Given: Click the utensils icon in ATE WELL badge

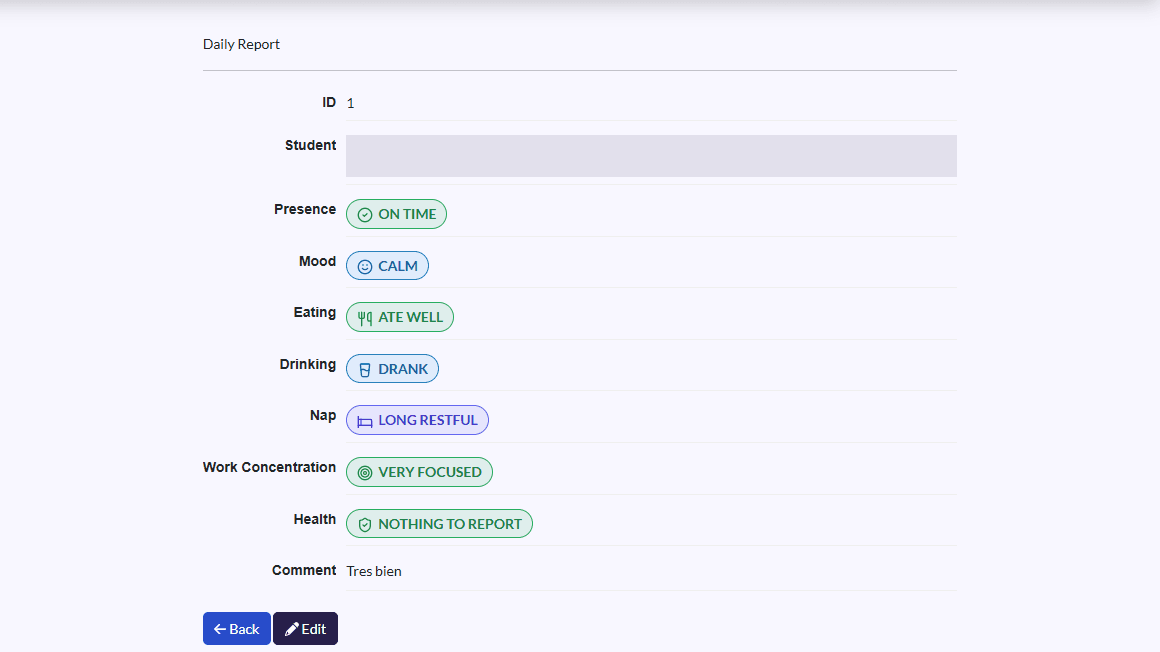Looking at the screenshot, I should coord(365,318).
